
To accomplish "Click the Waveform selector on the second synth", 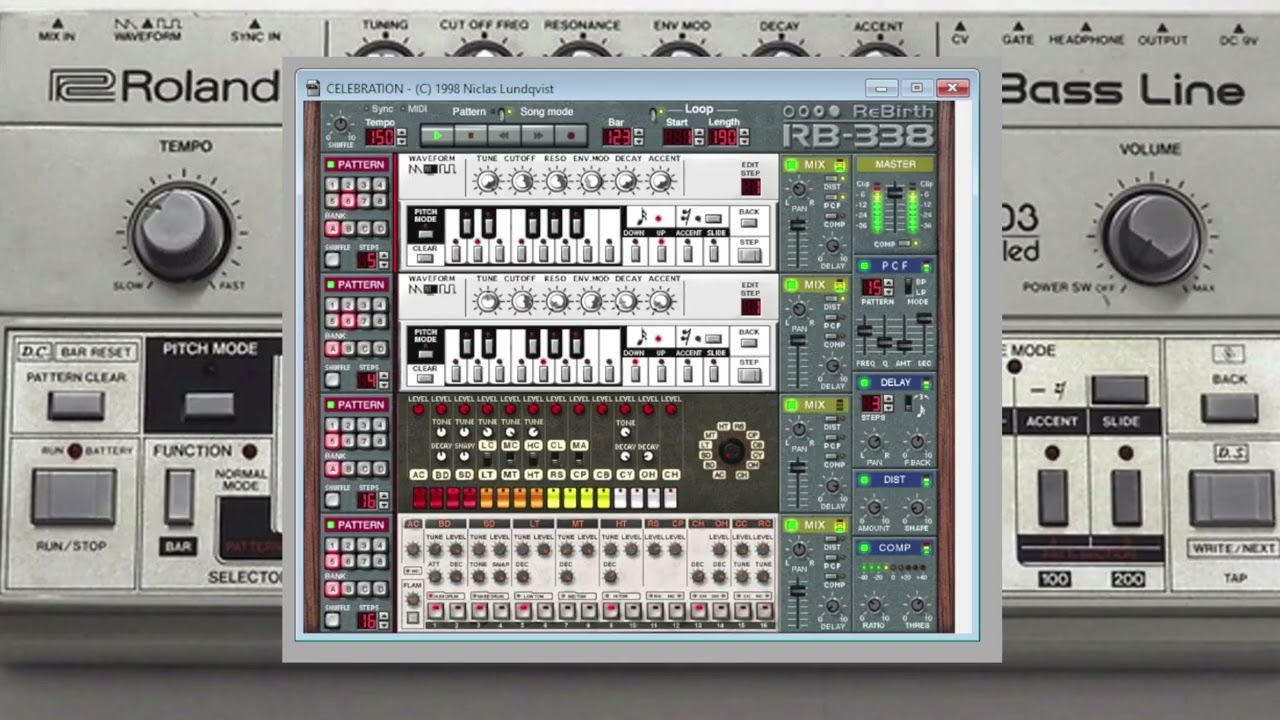I will tap(432, 290).
